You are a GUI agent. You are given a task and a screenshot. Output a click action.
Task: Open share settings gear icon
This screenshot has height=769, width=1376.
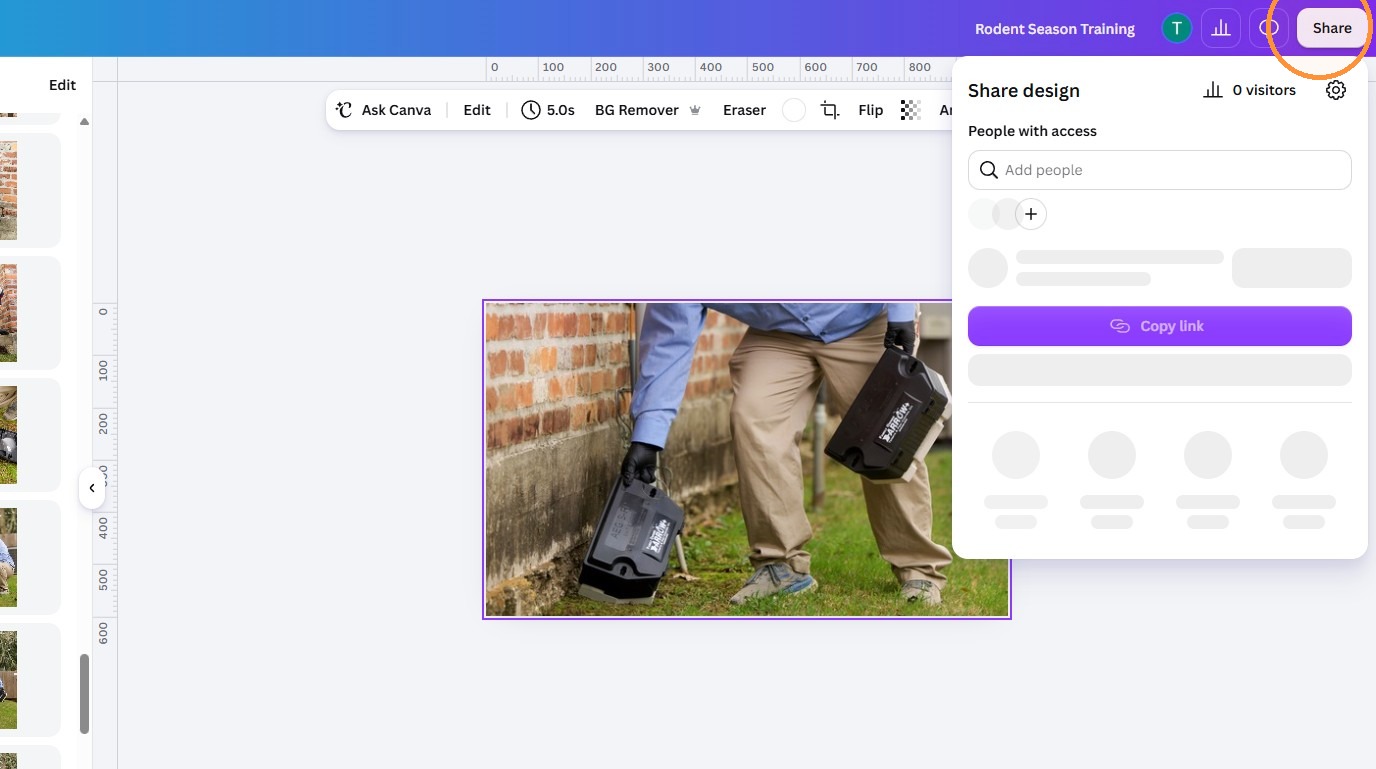(x=1336, y=90)
